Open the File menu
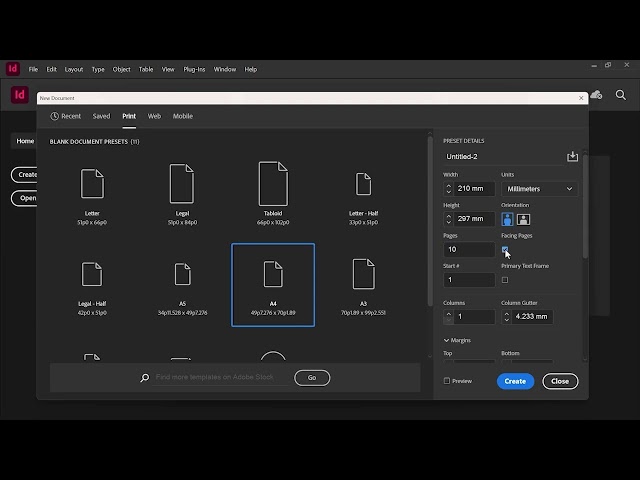The width and height of the screenshot is (640, 480). click(x=33, y=69)
